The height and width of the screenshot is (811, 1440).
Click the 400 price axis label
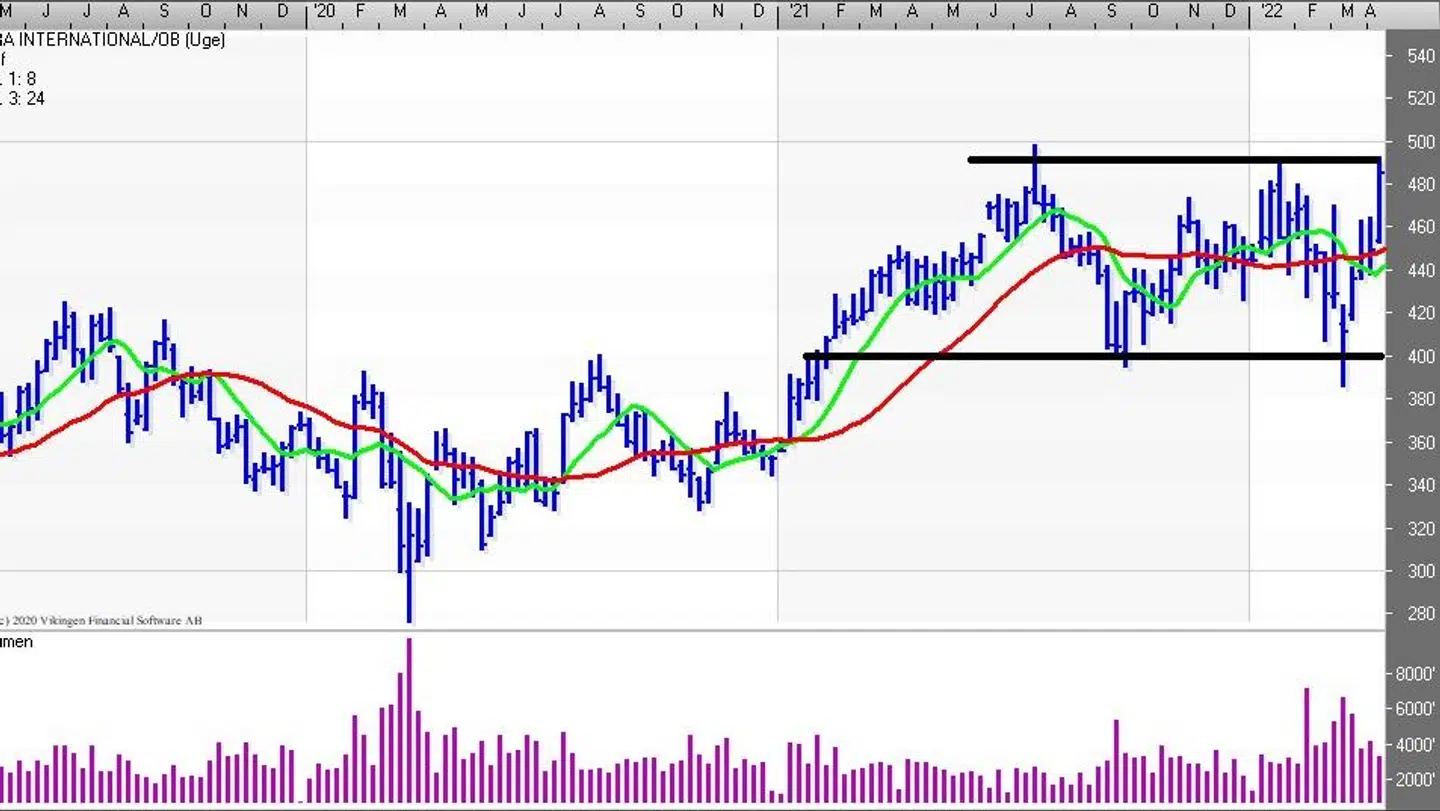point(1421,356)
